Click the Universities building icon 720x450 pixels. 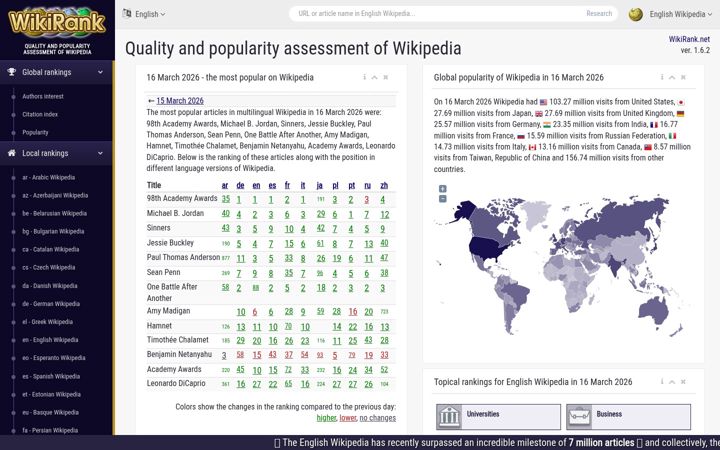pyautogui.click(x=450, y=416)
